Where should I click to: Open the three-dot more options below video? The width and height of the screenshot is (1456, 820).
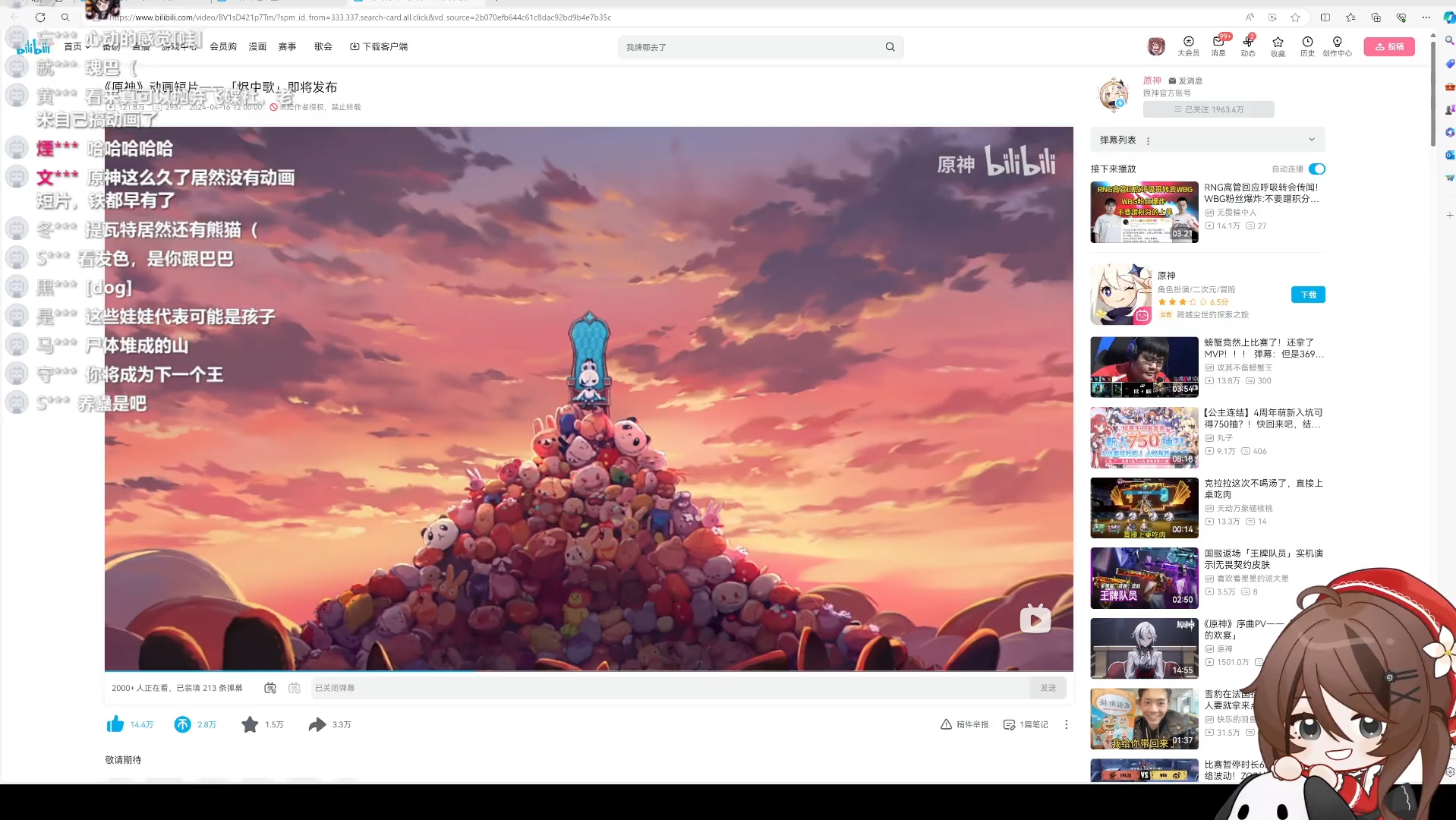tap(1066, 724)
